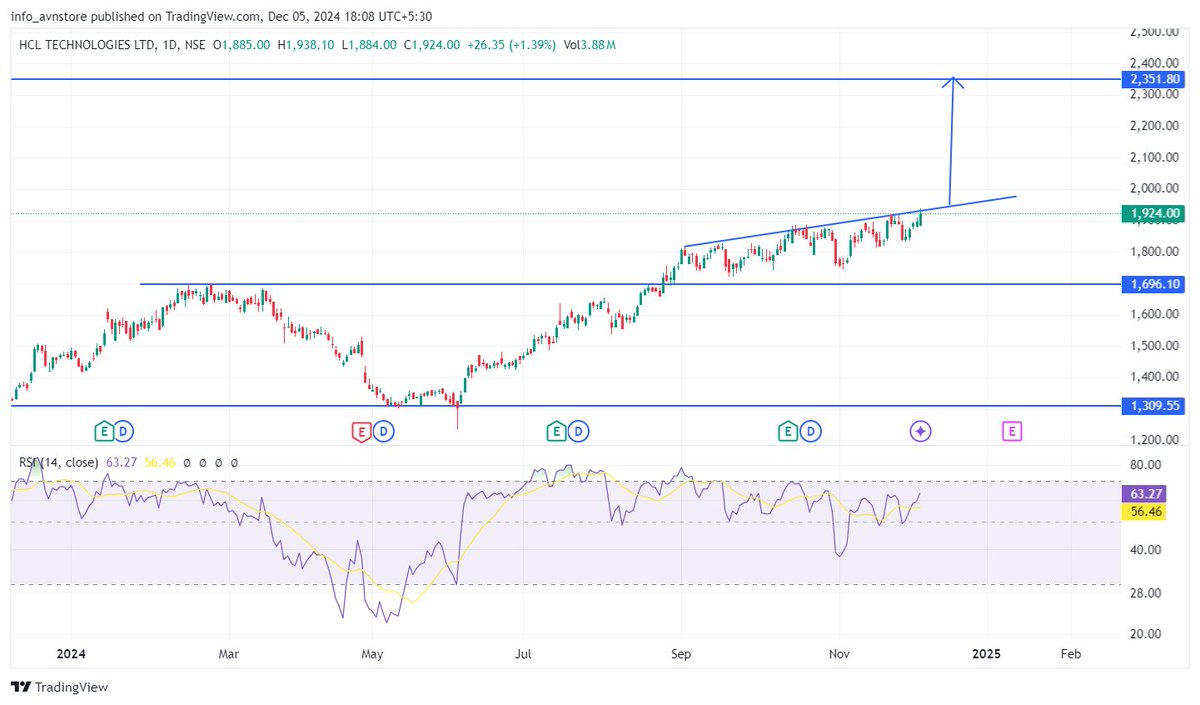Viewport: 1200px width, 705px height.
Task: Click the C1,924.00 close value in header
Action: pos(432,44)
